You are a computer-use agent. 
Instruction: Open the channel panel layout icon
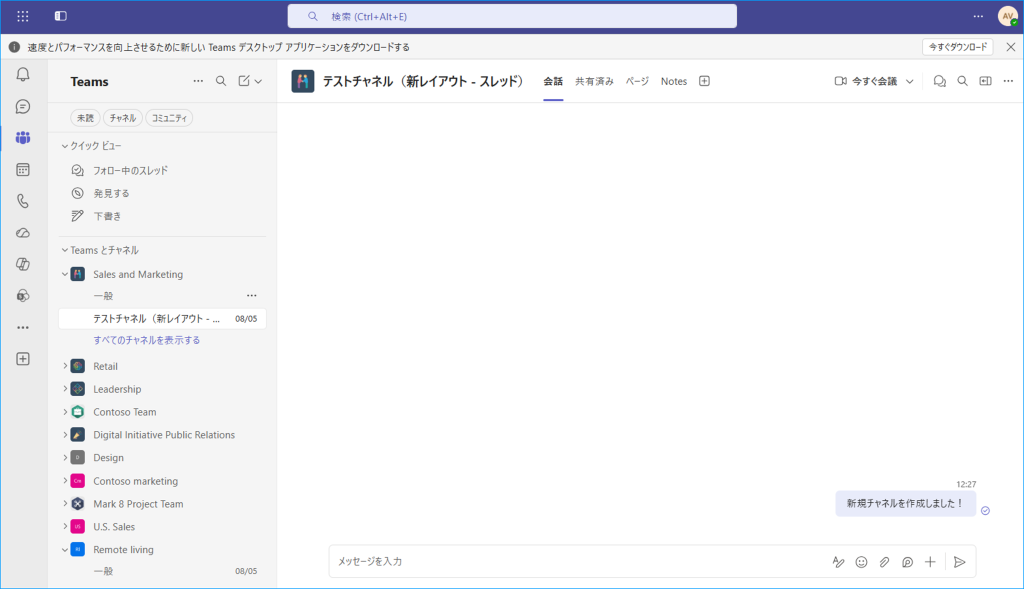tap(985, 81)
